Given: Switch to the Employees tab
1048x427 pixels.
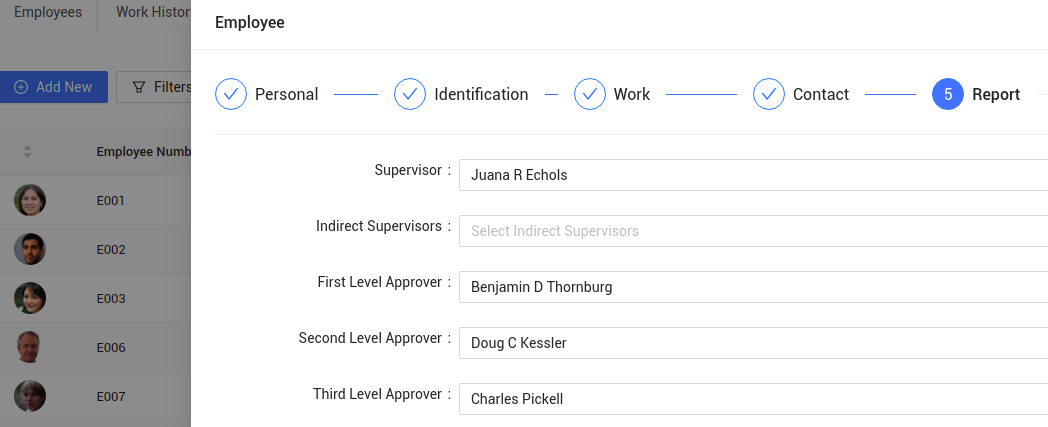Looking at the screenshot, I should [x=48, y=13].
